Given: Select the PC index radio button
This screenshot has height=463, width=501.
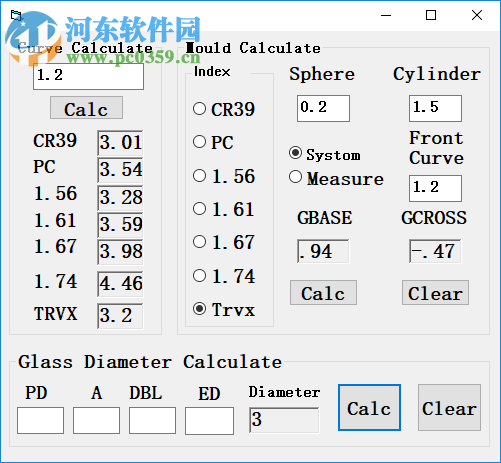Looking at the screenshot, I should 199,142.
